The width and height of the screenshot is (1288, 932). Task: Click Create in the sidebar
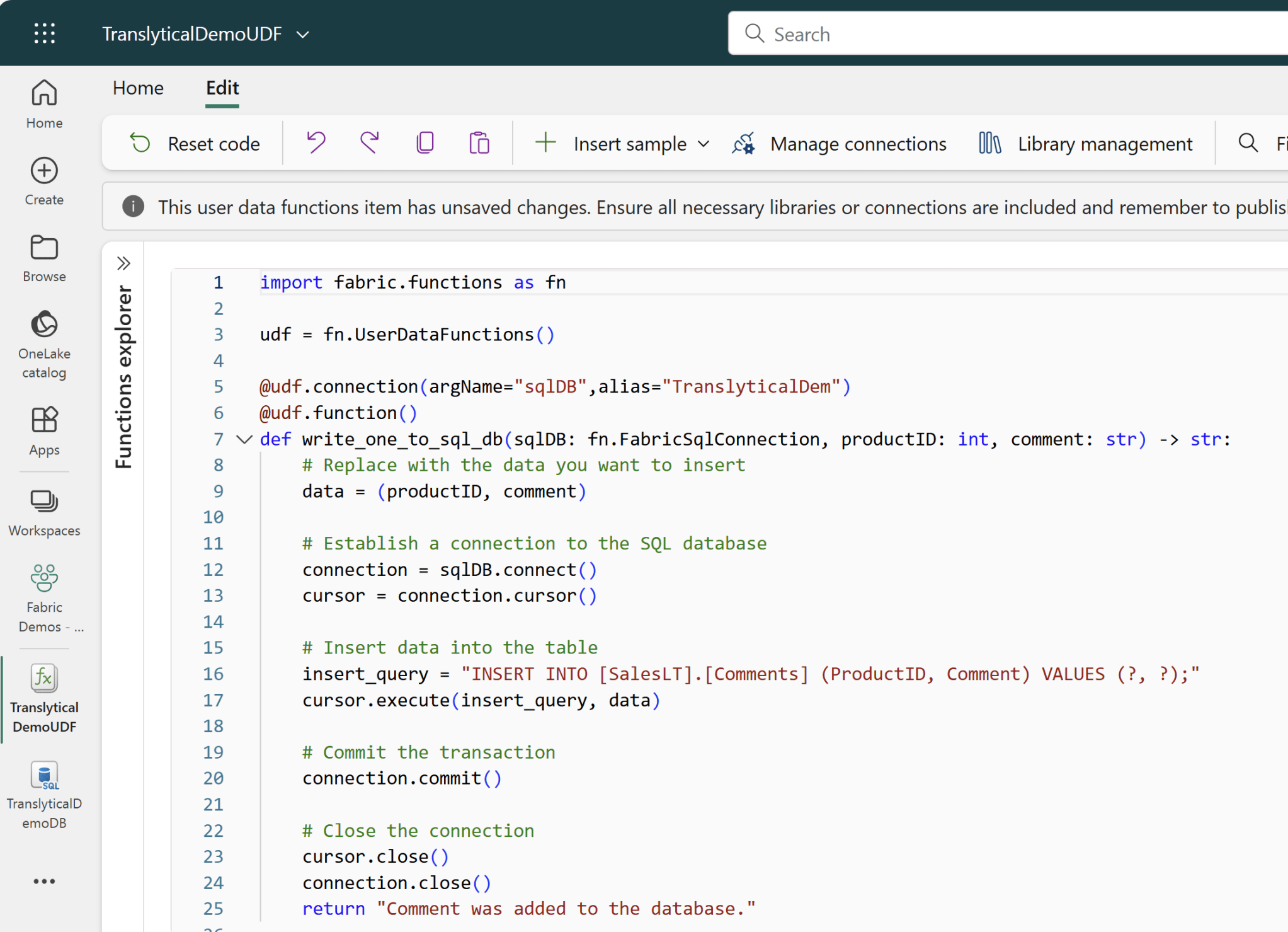43,181
